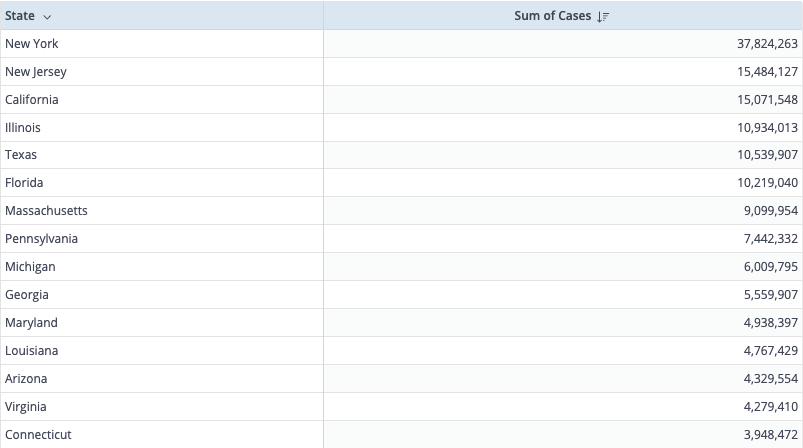Screen dimensions: 803x448
Task: Click the value 6,009,795 for Michigan
Action: coord(771,267)
